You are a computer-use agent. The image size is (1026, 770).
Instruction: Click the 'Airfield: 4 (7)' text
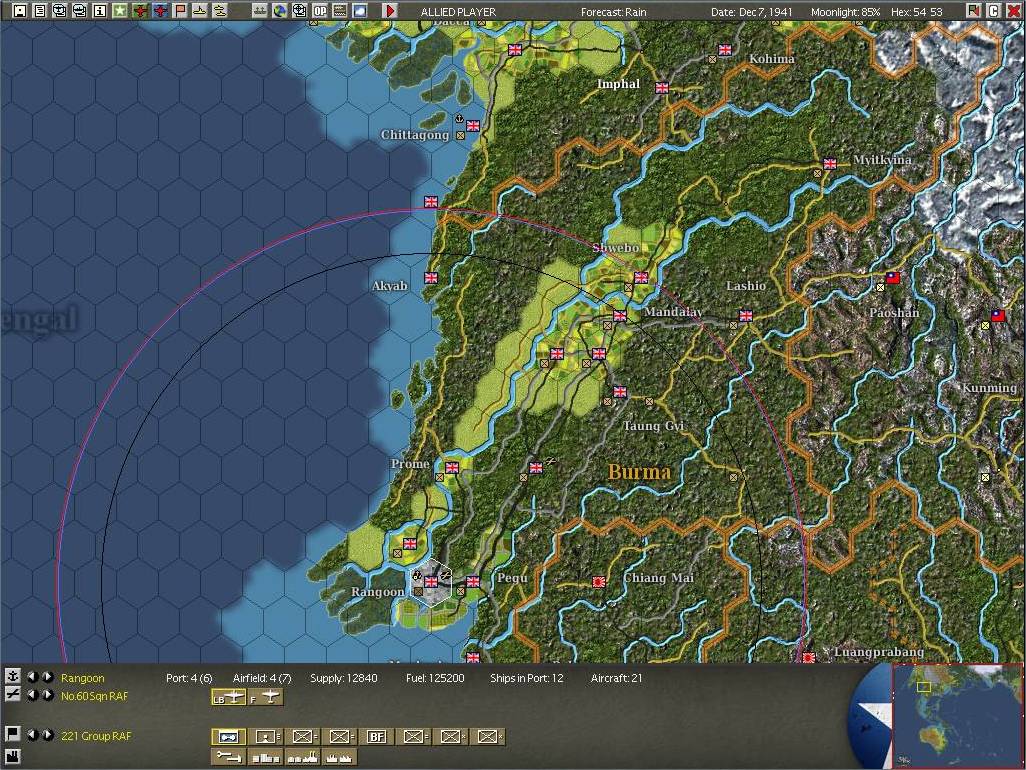pyautogui.click(x=262, y=678)
